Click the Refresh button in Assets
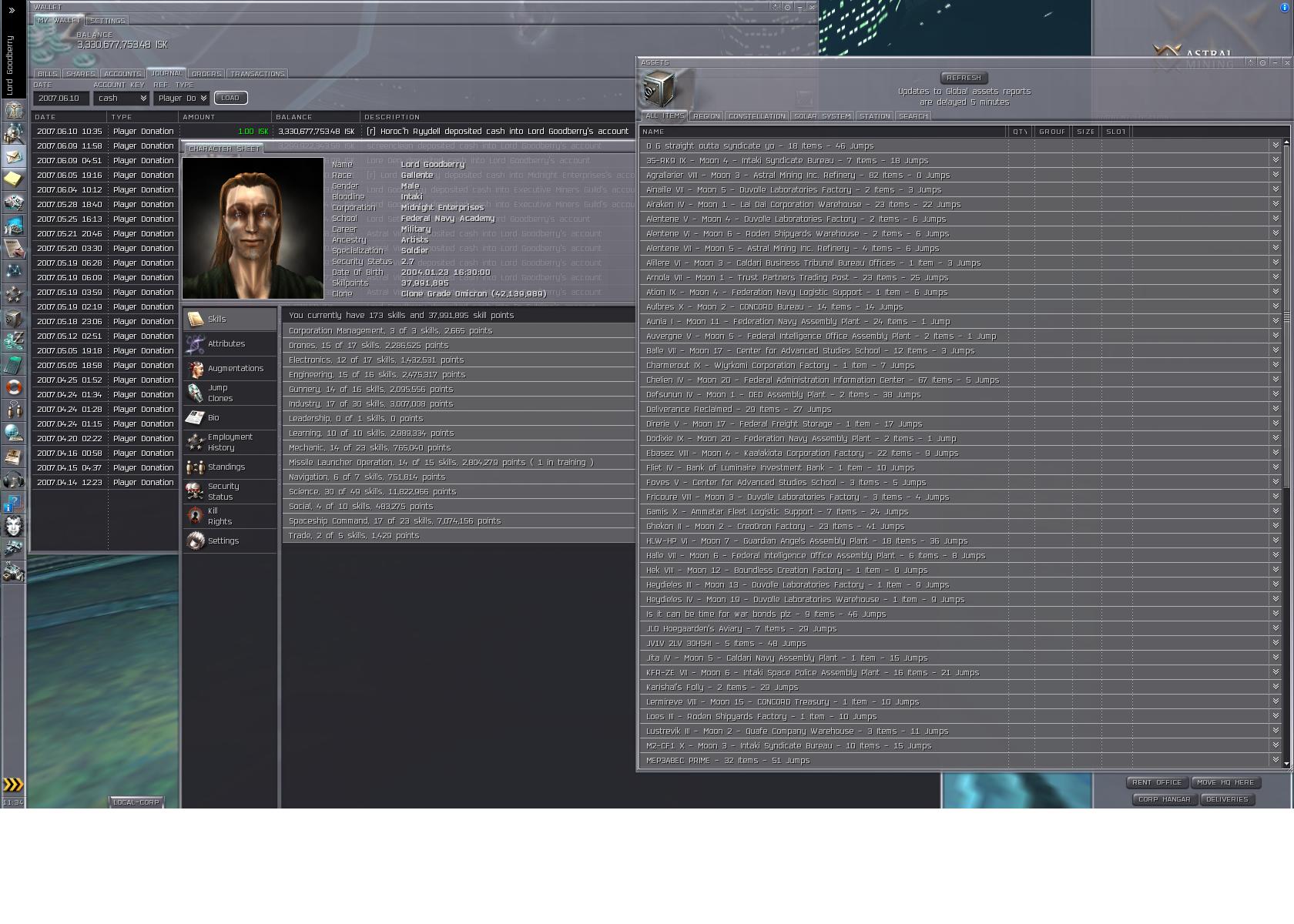The image size is (1294, 924). pos(964,78)
